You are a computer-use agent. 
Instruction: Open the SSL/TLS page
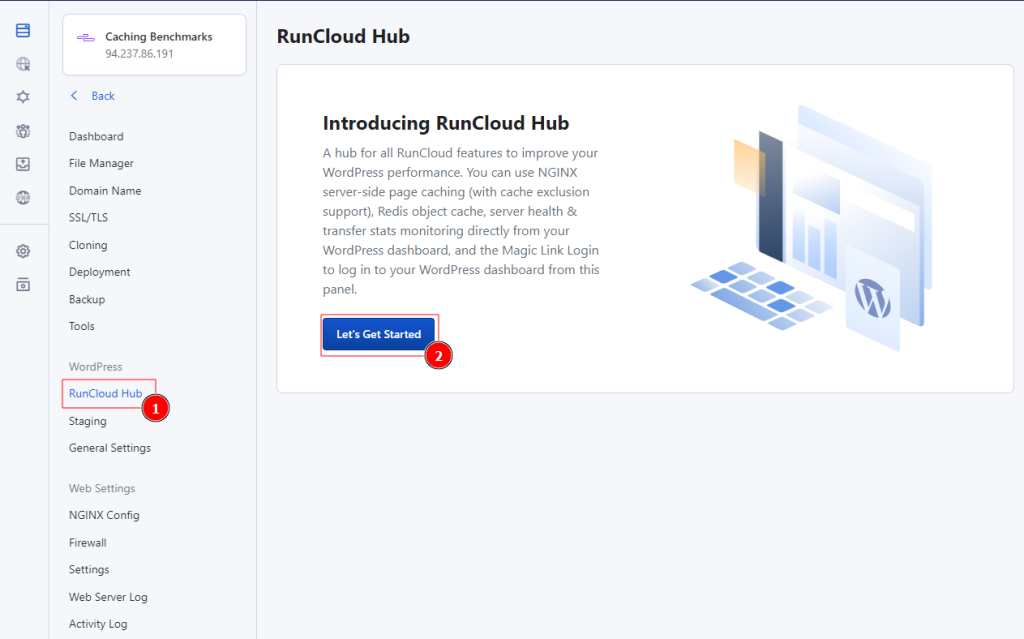pos(88,218)
